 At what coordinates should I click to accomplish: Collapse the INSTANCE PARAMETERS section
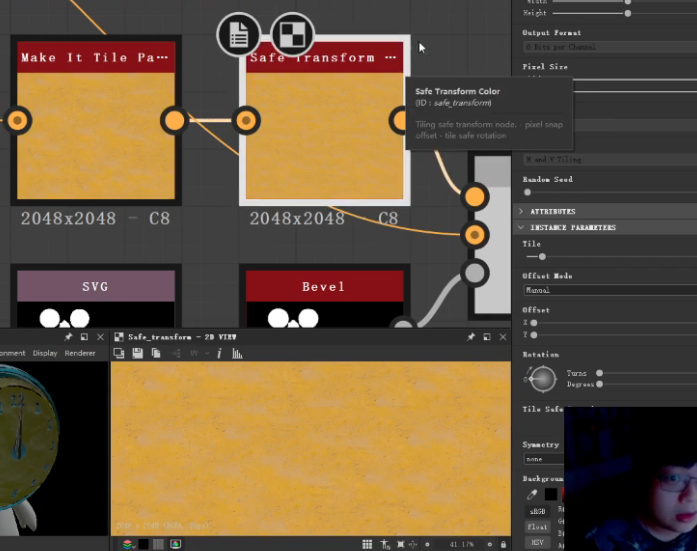605,228
